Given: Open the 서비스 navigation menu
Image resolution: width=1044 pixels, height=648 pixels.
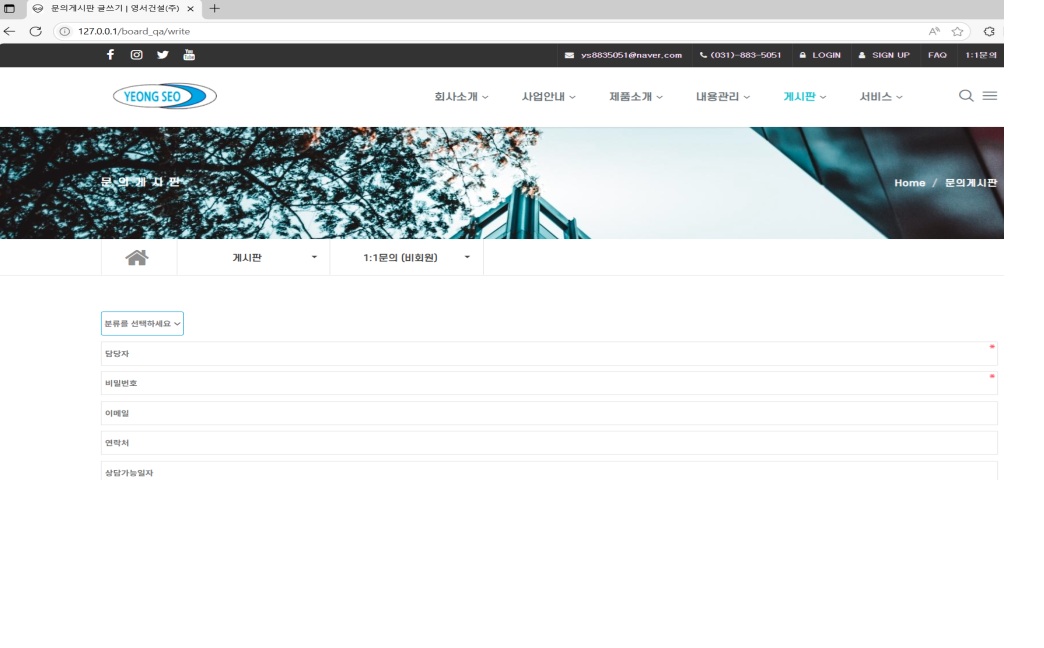Looking at the screenshot, I should point(881,97).
